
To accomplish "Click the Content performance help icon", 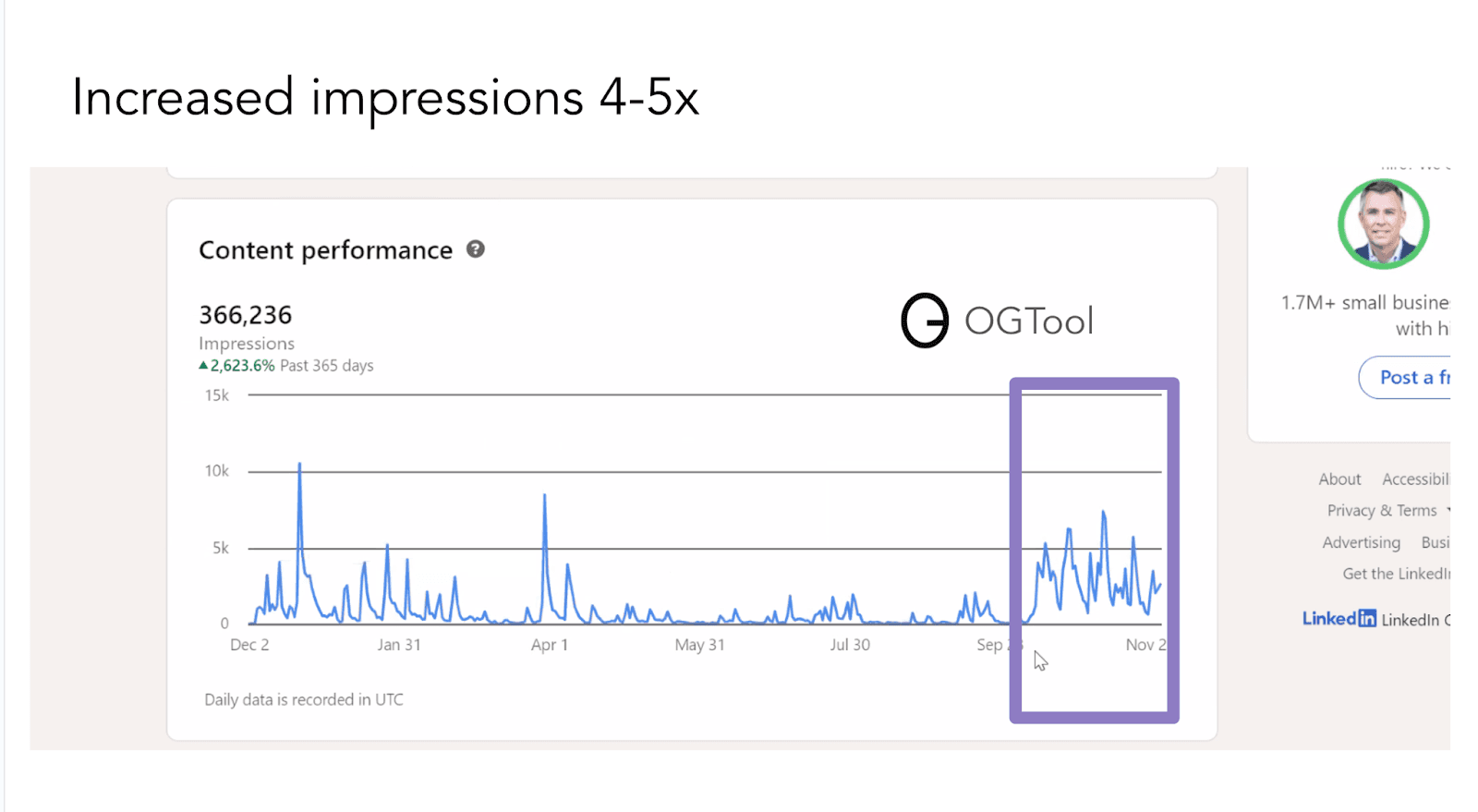I will point(475,249).
